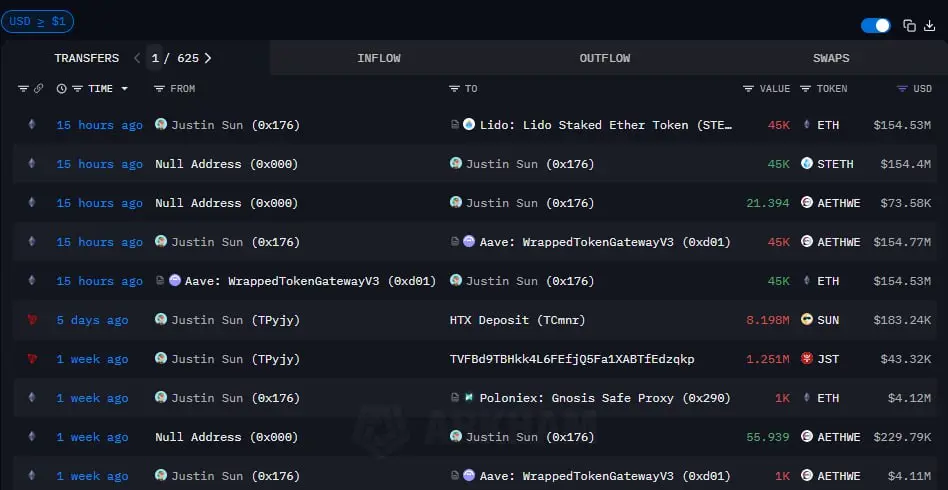Toggle TIME sort order with the arrow
948x490 pixels.
pos(125,89)
